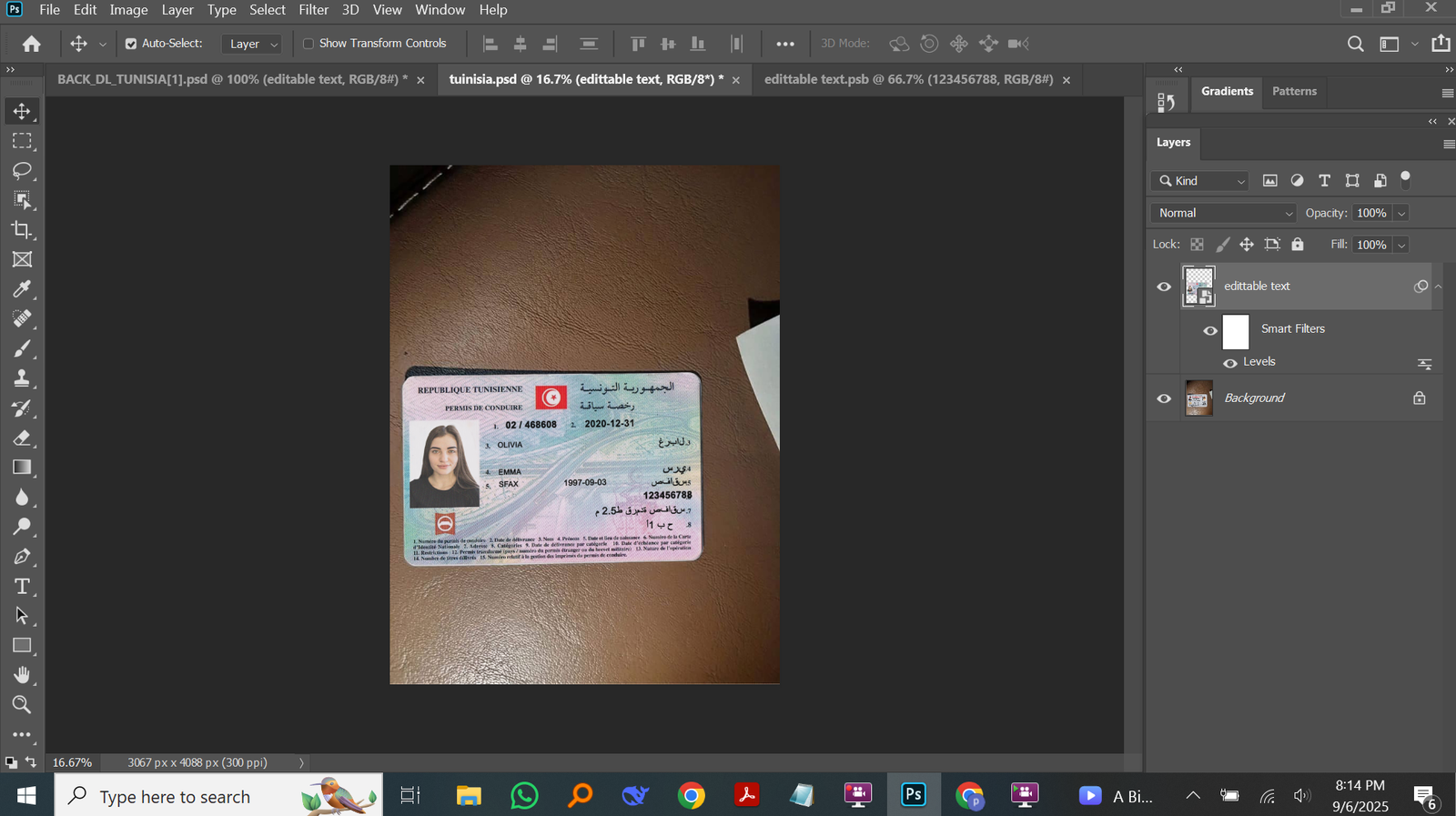1456x816 pixels.
Task: Uncheck the Auto-Select checkbox
Action: pos(131,44)
